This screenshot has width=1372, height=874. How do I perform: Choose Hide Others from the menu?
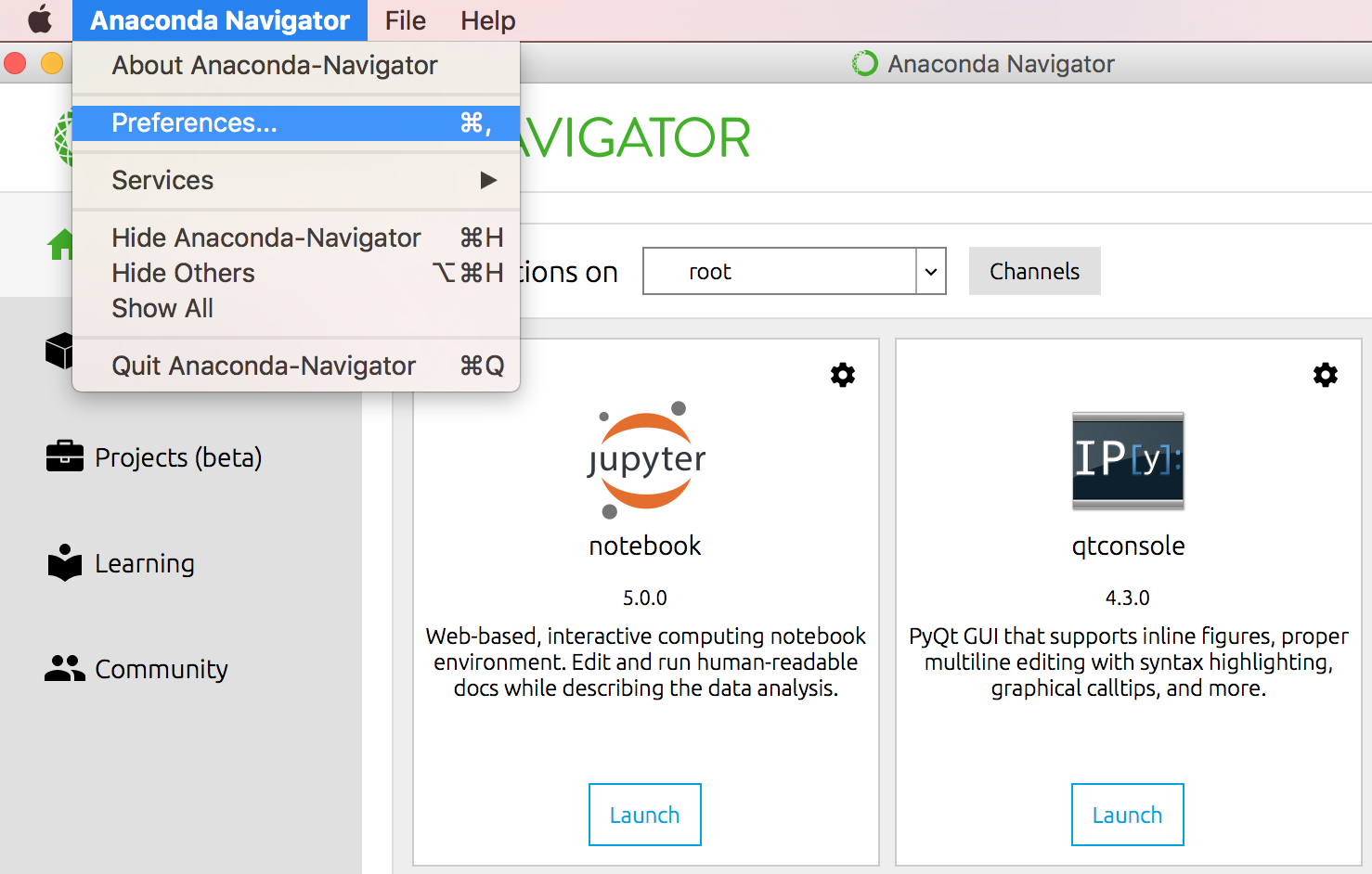pos(184,273)
